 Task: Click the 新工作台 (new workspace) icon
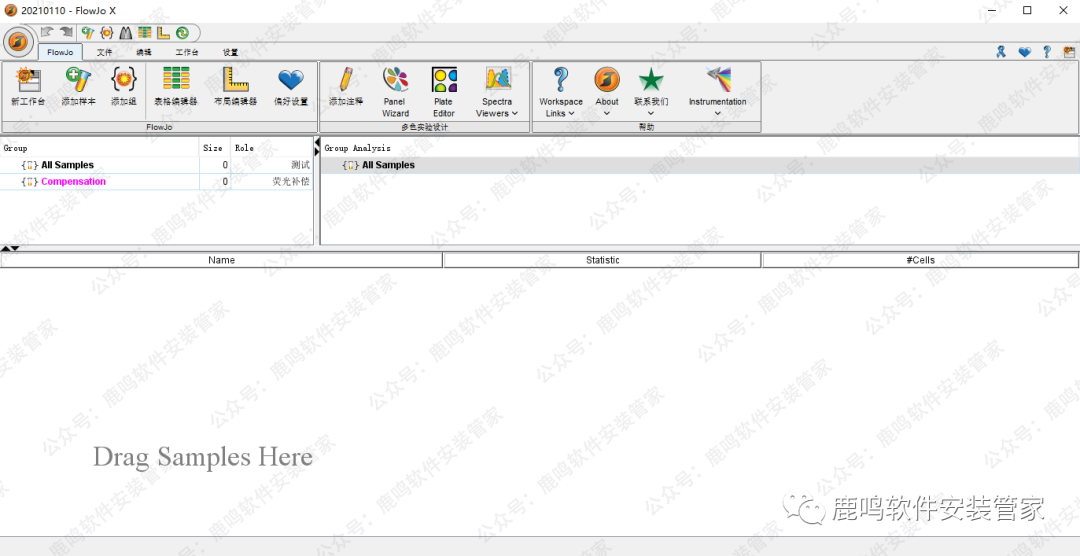27,86
